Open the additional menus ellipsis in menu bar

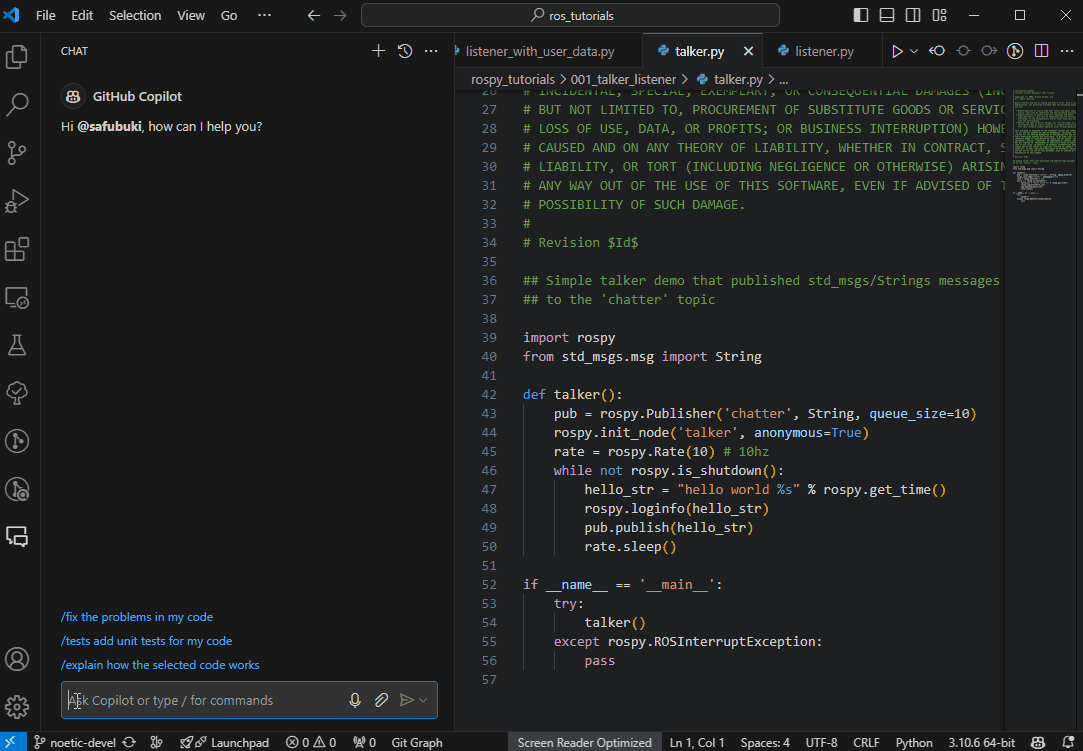point(265,15)
